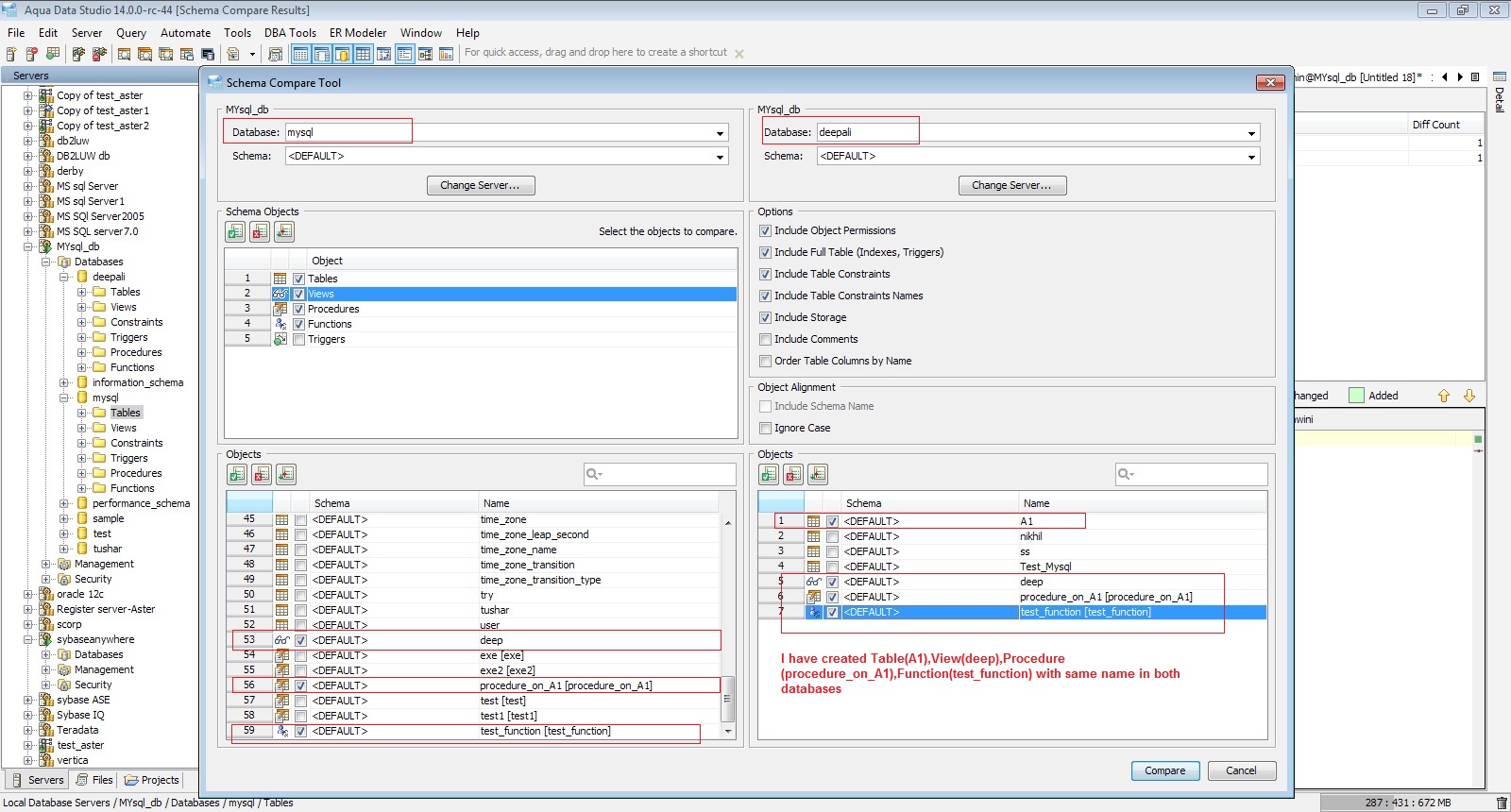Select the nikhil table row in right Objects
The width and height of the screenshot is (1511, 812).
(1012, 536)
